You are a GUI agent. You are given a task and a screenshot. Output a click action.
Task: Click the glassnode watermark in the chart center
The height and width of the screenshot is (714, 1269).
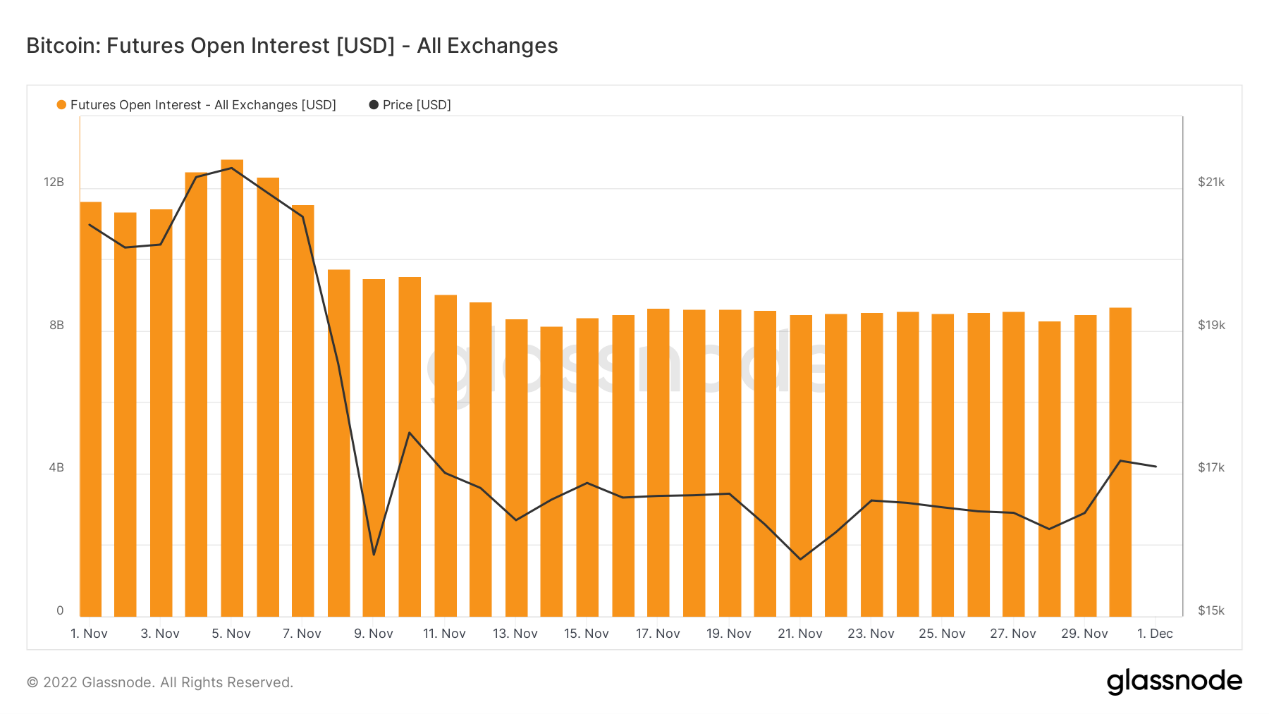pos(628,365)
